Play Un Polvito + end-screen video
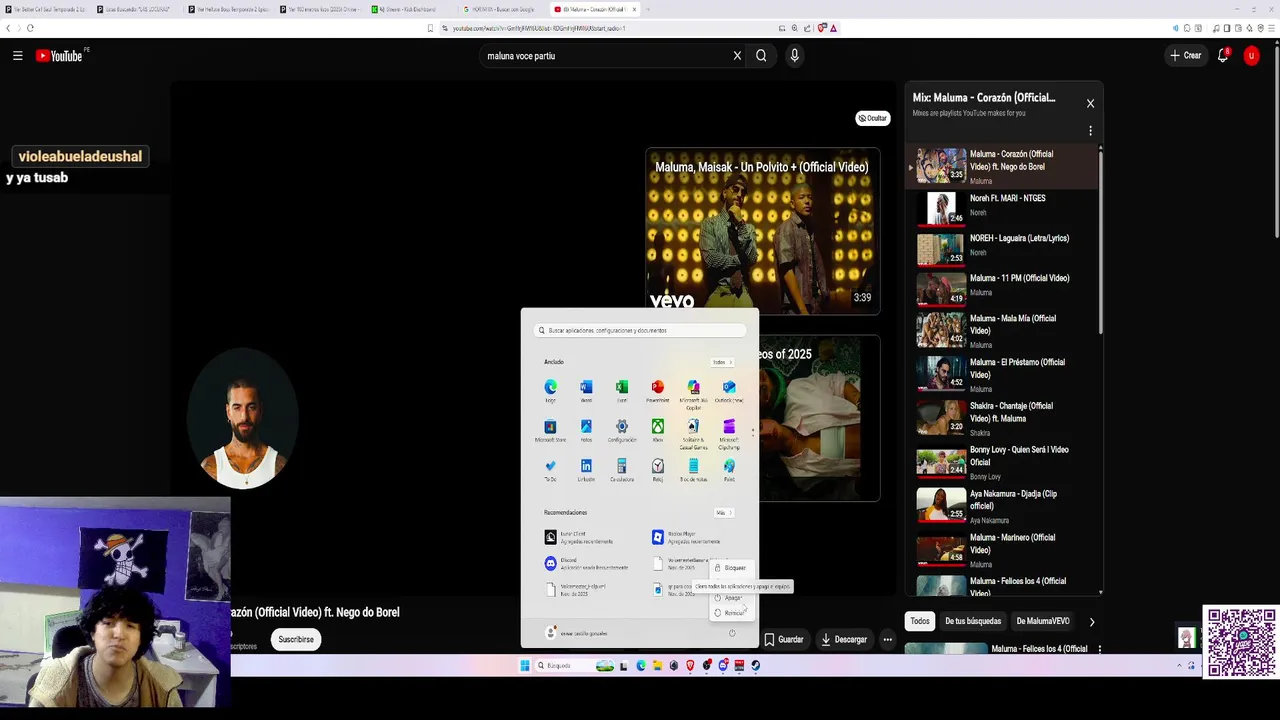Screen dimensions: 1280x720 pos(762,231)
